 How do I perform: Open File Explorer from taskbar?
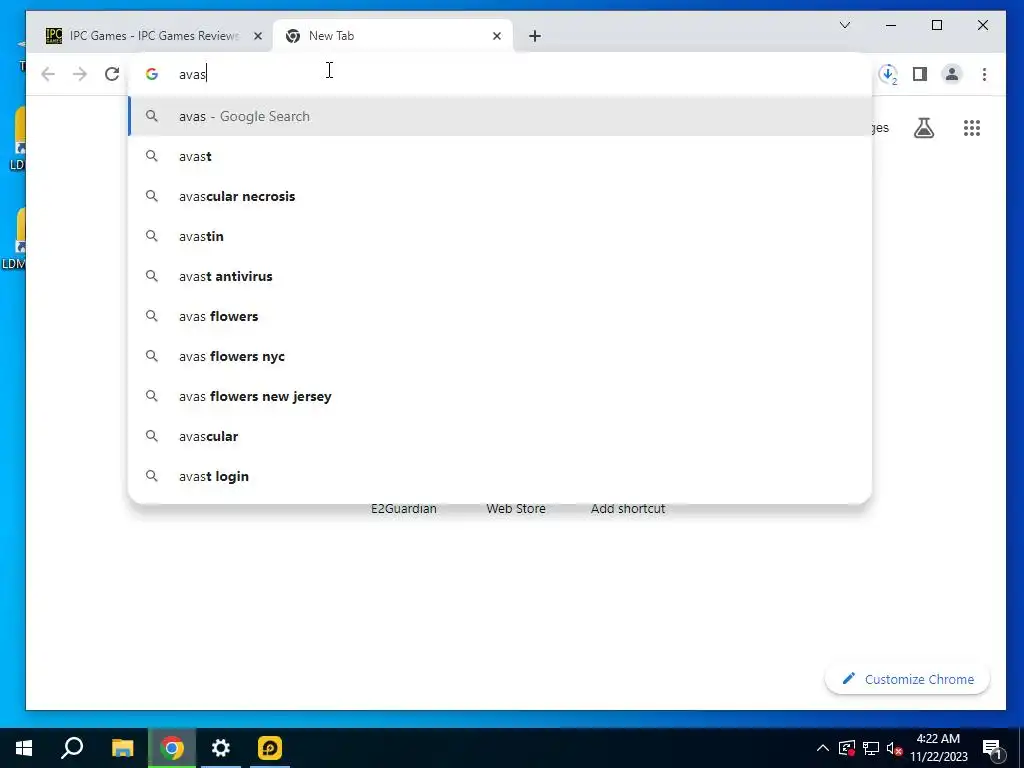tap(122, 748)
